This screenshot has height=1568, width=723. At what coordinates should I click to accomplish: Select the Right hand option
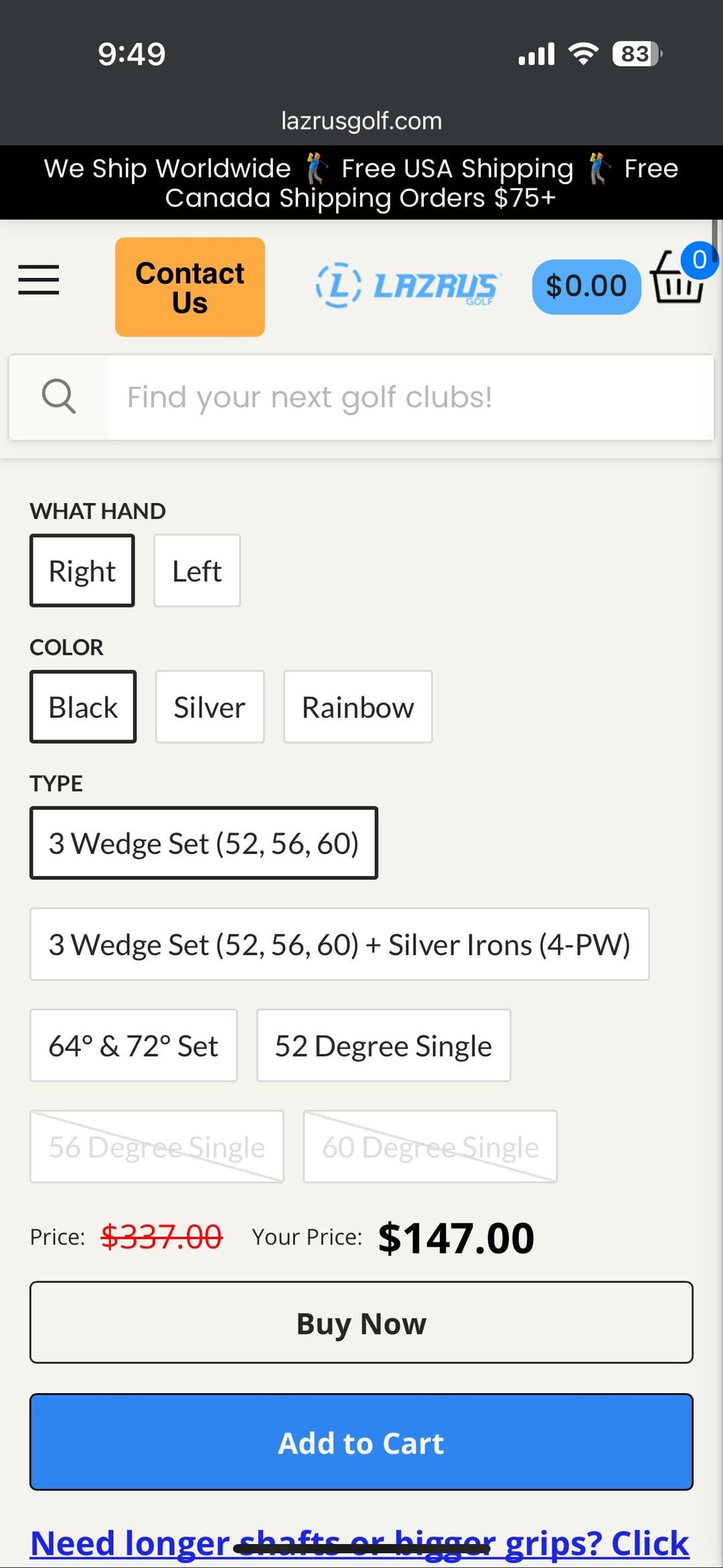[82, 571]
